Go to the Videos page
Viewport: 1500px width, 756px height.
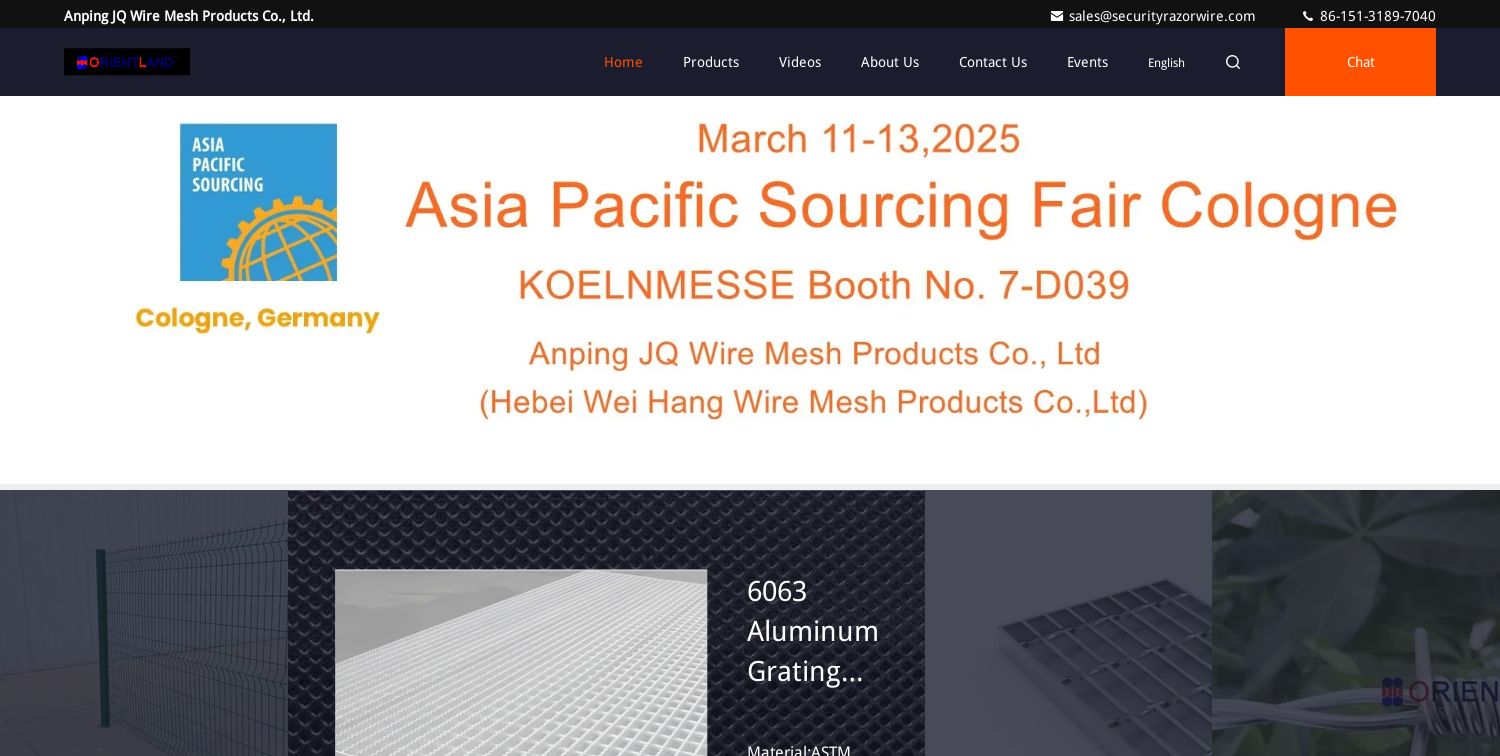pos(800,62)
